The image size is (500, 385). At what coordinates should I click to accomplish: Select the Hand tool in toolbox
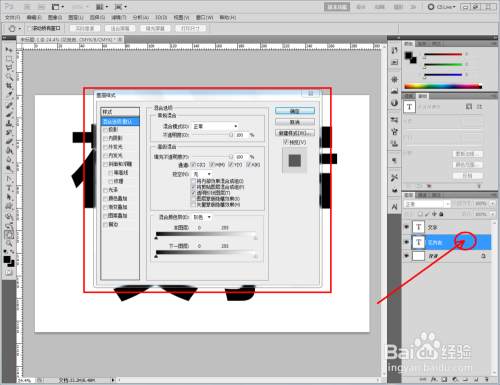(x=9, y=235)
